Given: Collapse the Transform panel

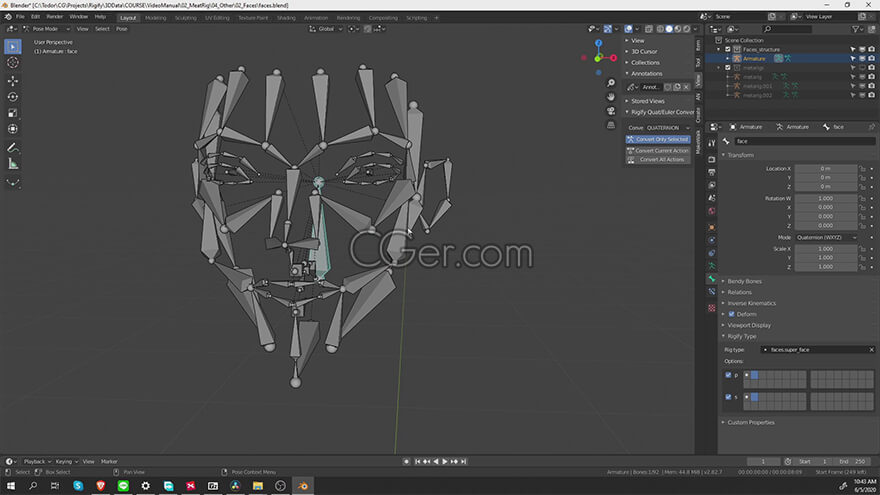Looking at the screenshot, I should click(x=741, y=155).
